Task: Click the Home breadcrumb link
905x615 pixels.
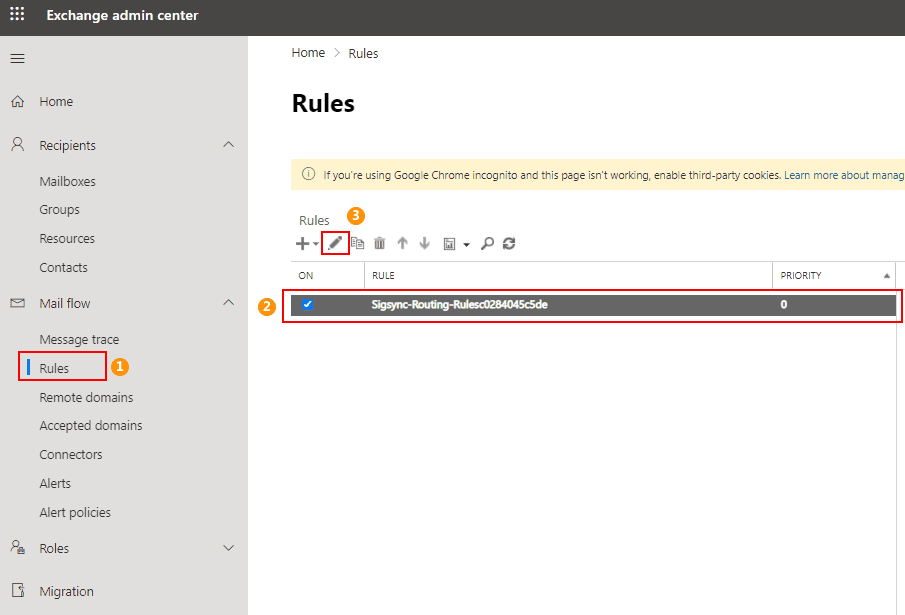Action: click(308, 53)
